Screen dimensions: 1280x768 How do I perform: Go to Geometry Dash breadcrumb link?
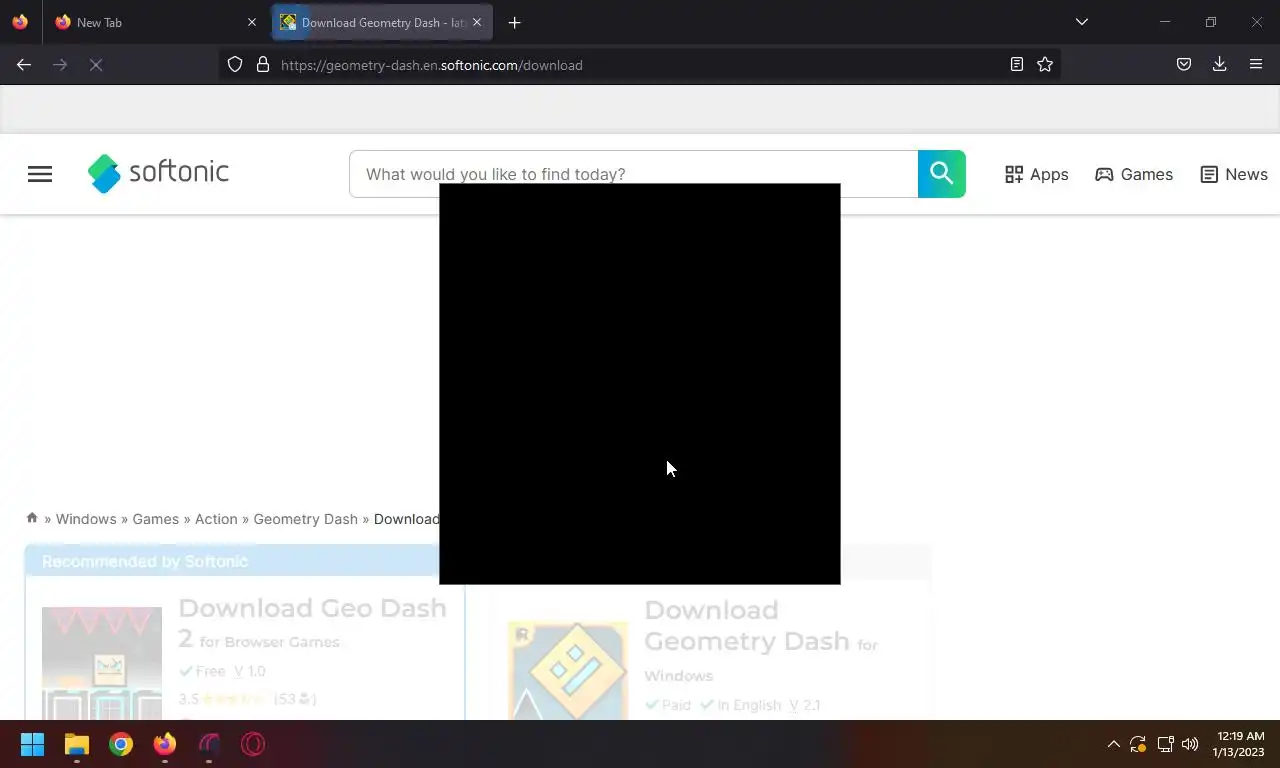click(305, 519)
